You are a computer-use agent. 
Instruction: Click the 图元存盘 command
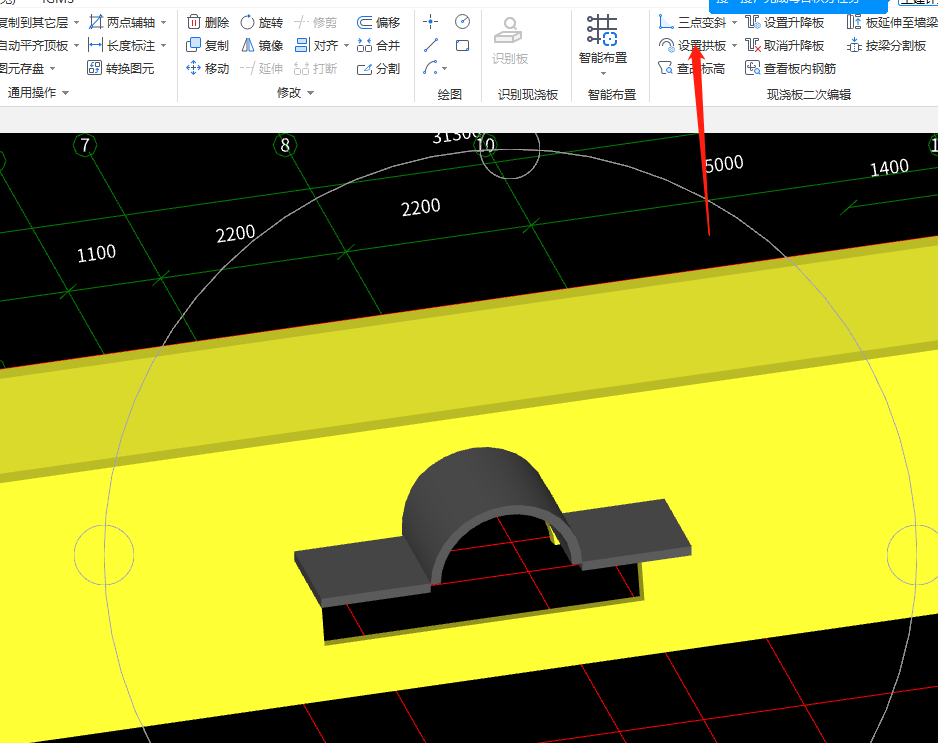23,69
